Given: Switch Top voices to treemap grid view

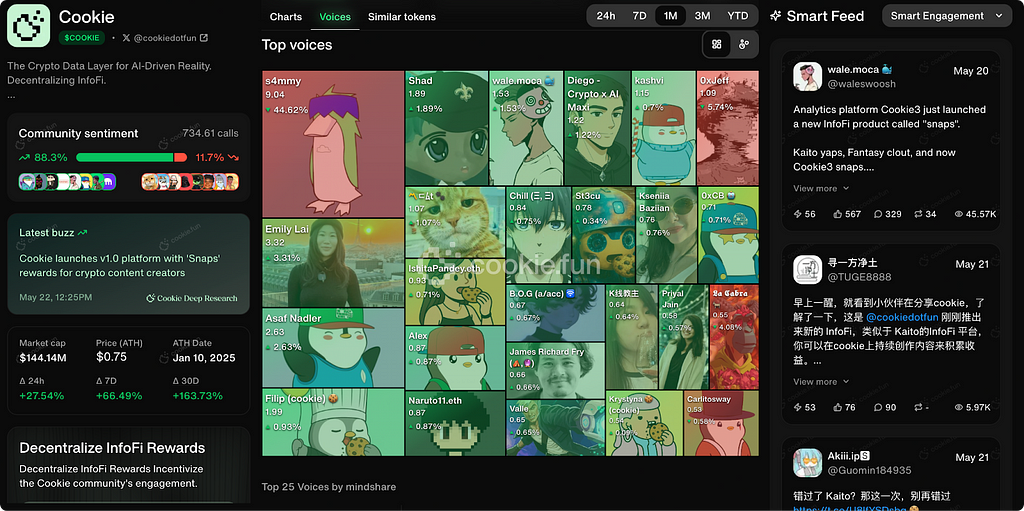Looking at the screenshot, I should pos(716,44).
